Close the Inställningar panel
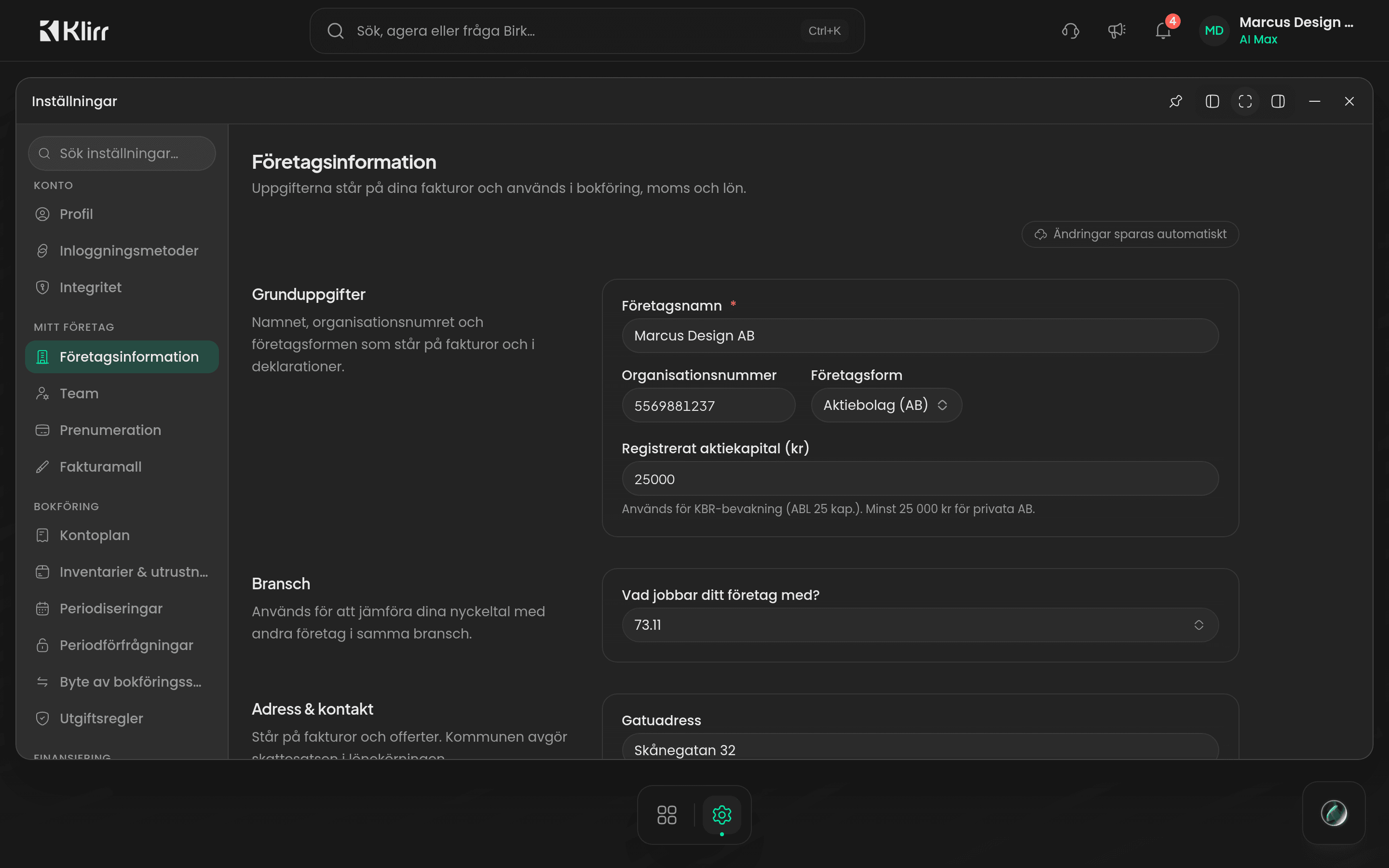Image resolution: width=1389 pixels, height=868 pixels. pos(1349,102)
